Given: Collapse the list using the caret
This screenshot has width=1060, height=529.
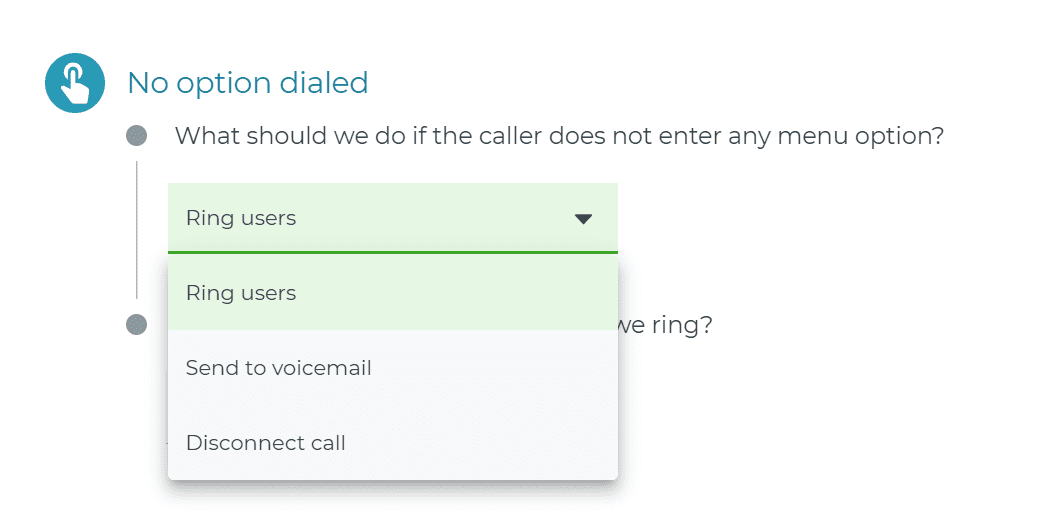Looking at the screenshot, I should [x=583, y=219].
